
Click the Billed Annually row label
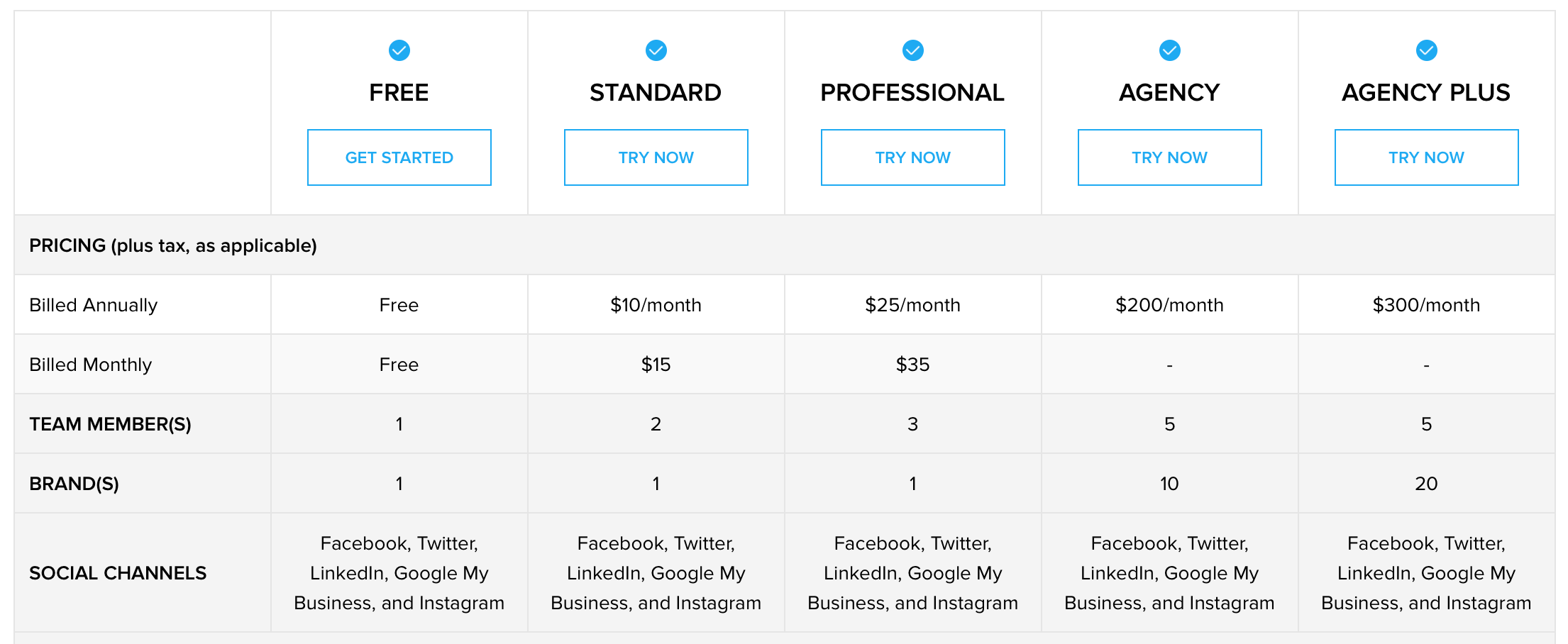(x=94, y=306)
